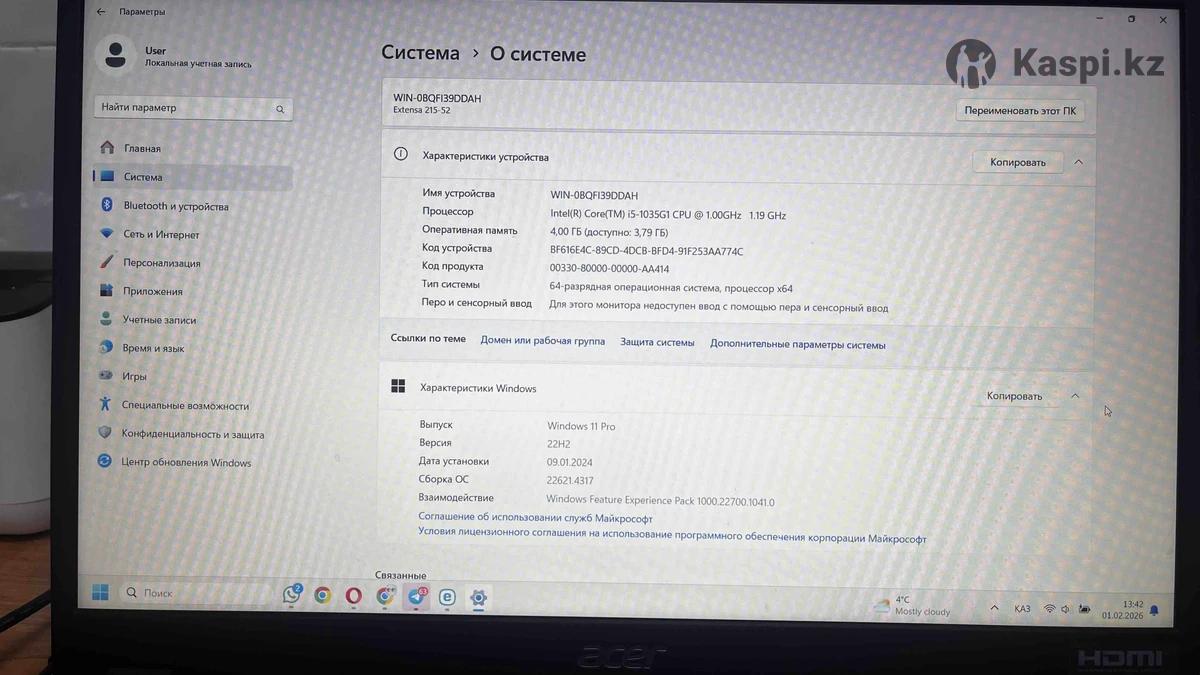
Task: Open Центр обновления Windows
Action: click(185, 463)
